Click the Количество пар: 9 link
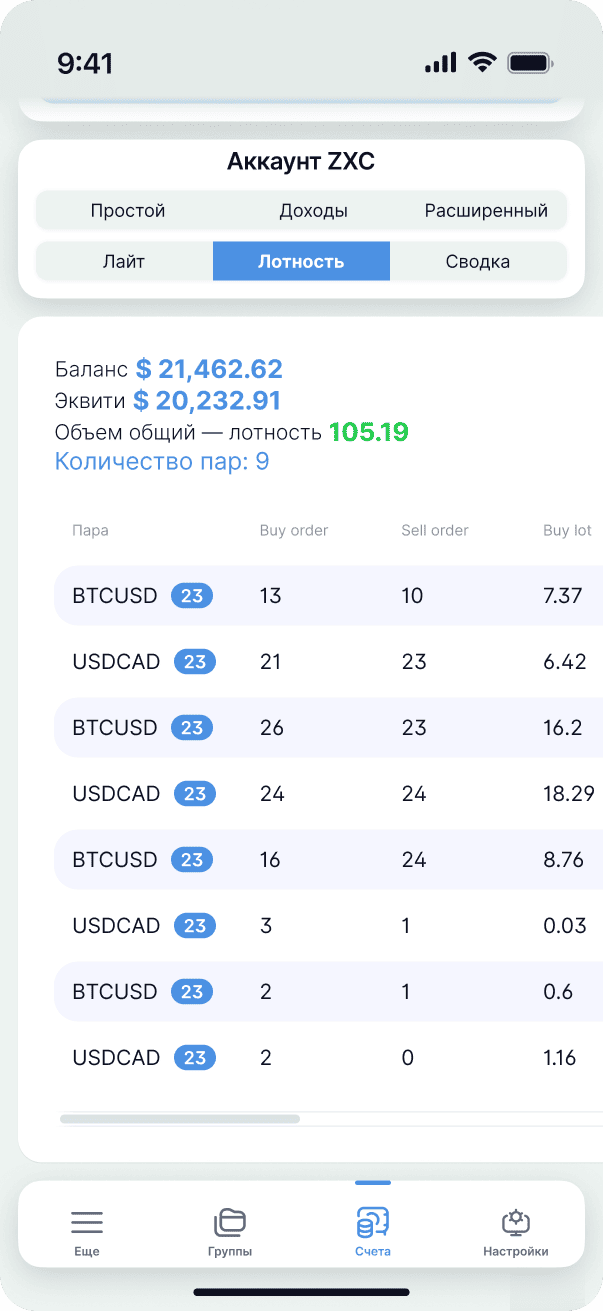603x1311 pixels. (162, 462)
